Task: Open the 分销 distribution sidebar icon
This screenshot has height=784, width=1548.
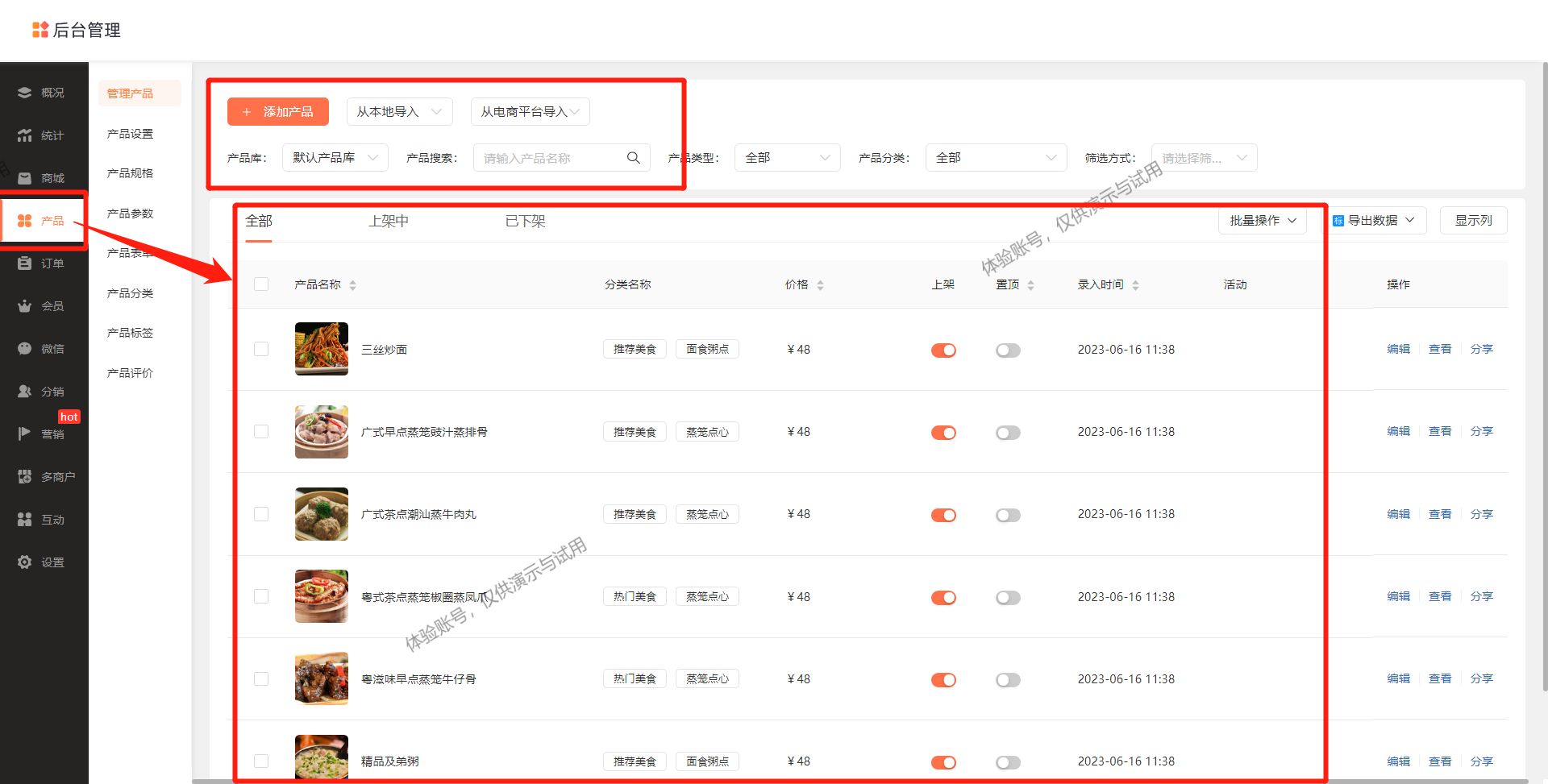Action: (25, 392)
